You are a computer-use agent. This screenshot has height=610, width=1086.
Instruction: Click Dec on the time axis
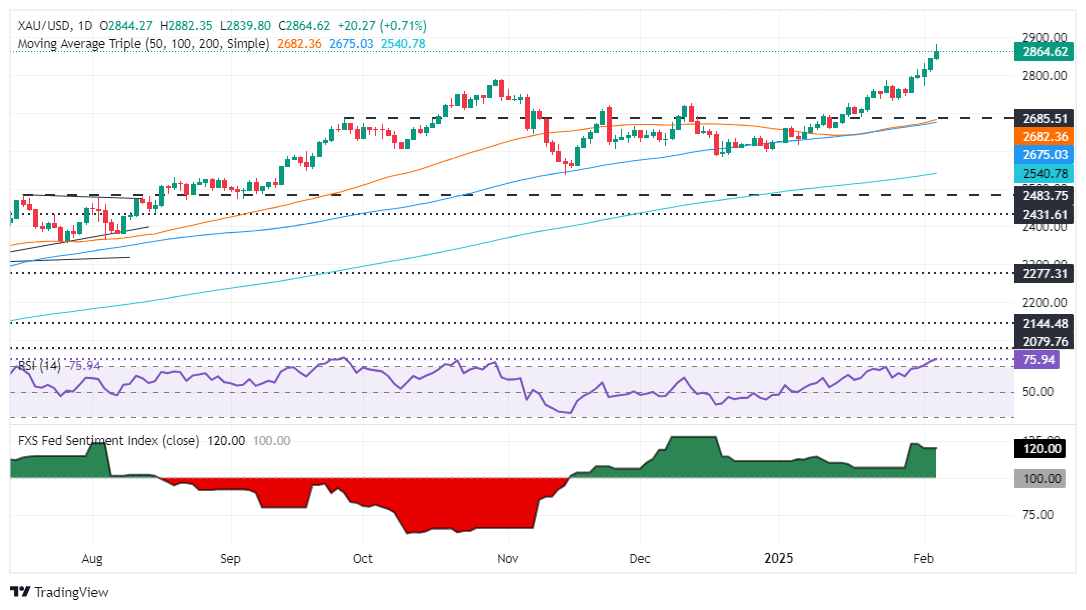pyautogui.click(x=639, y=559)
